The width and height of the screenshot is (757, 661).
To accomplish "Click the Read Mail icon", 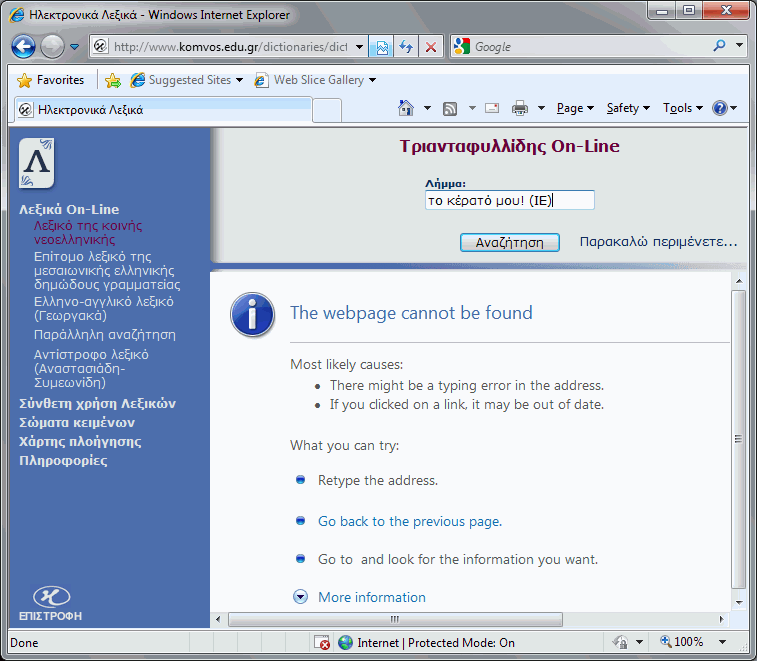I will 492,108.
